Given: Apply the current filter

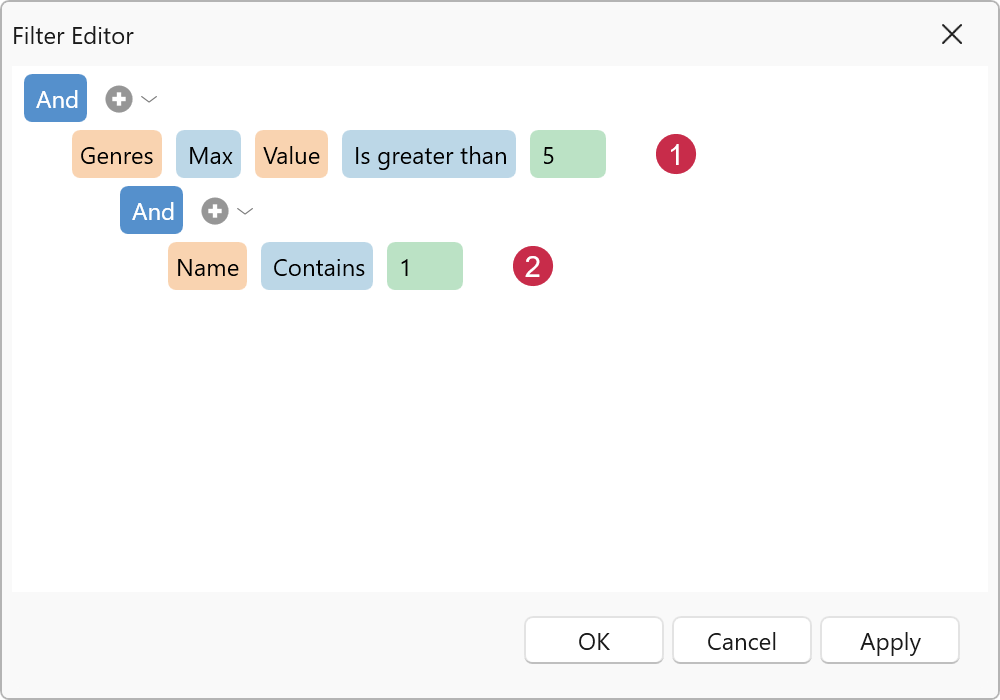Looking at the screenshot, I should click(890, 641).
